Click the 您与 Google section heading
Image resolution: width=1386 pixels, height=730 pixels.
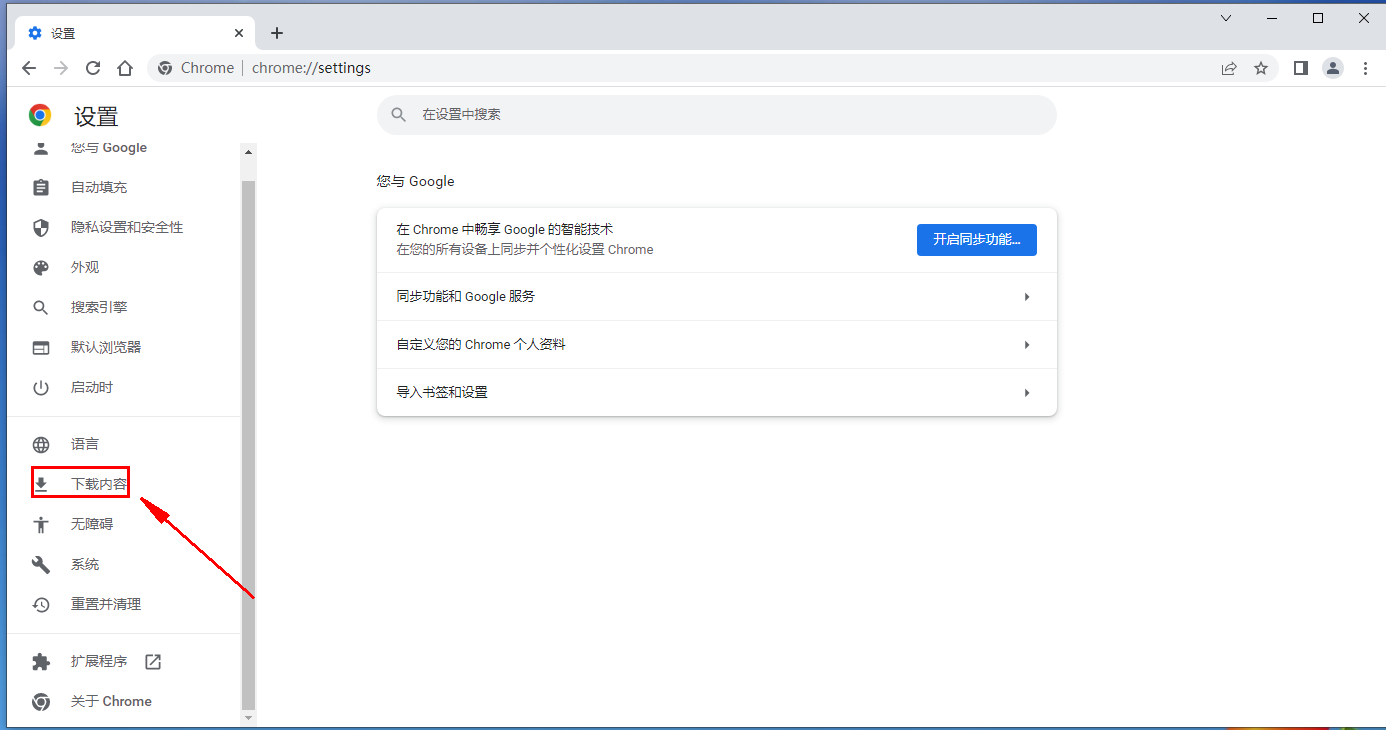tap(416, 181)
